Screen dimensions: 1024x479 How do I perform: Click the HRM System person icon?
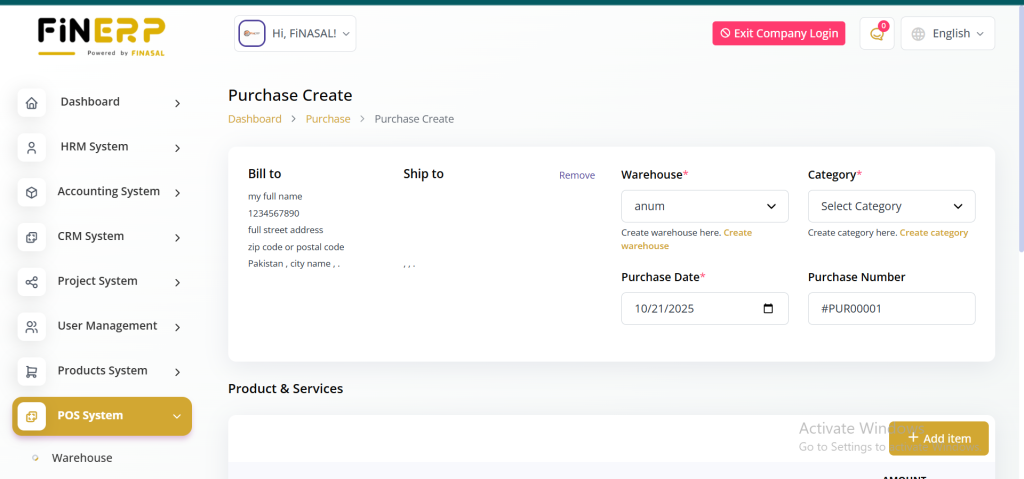point(32,148)
